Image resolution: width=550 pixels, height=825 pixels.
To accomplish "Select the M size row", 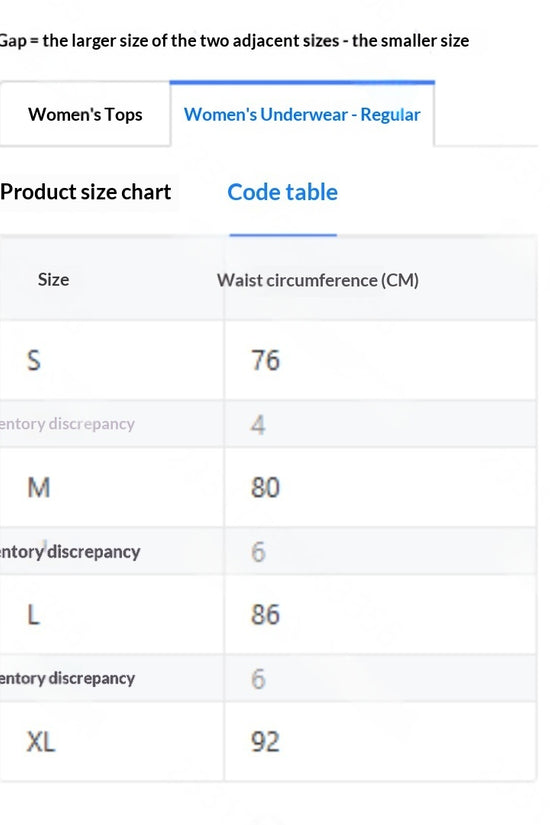I will (x=268, y=487).
